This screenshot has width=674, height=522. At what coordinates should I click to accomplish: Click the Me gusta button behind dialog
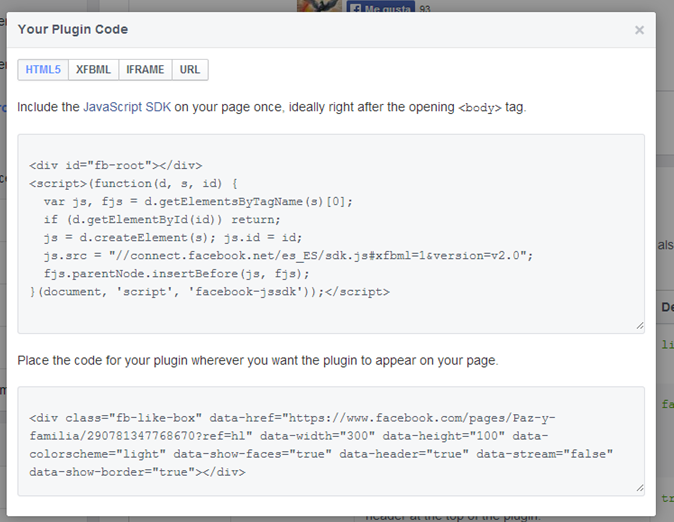tap(381, 8)
